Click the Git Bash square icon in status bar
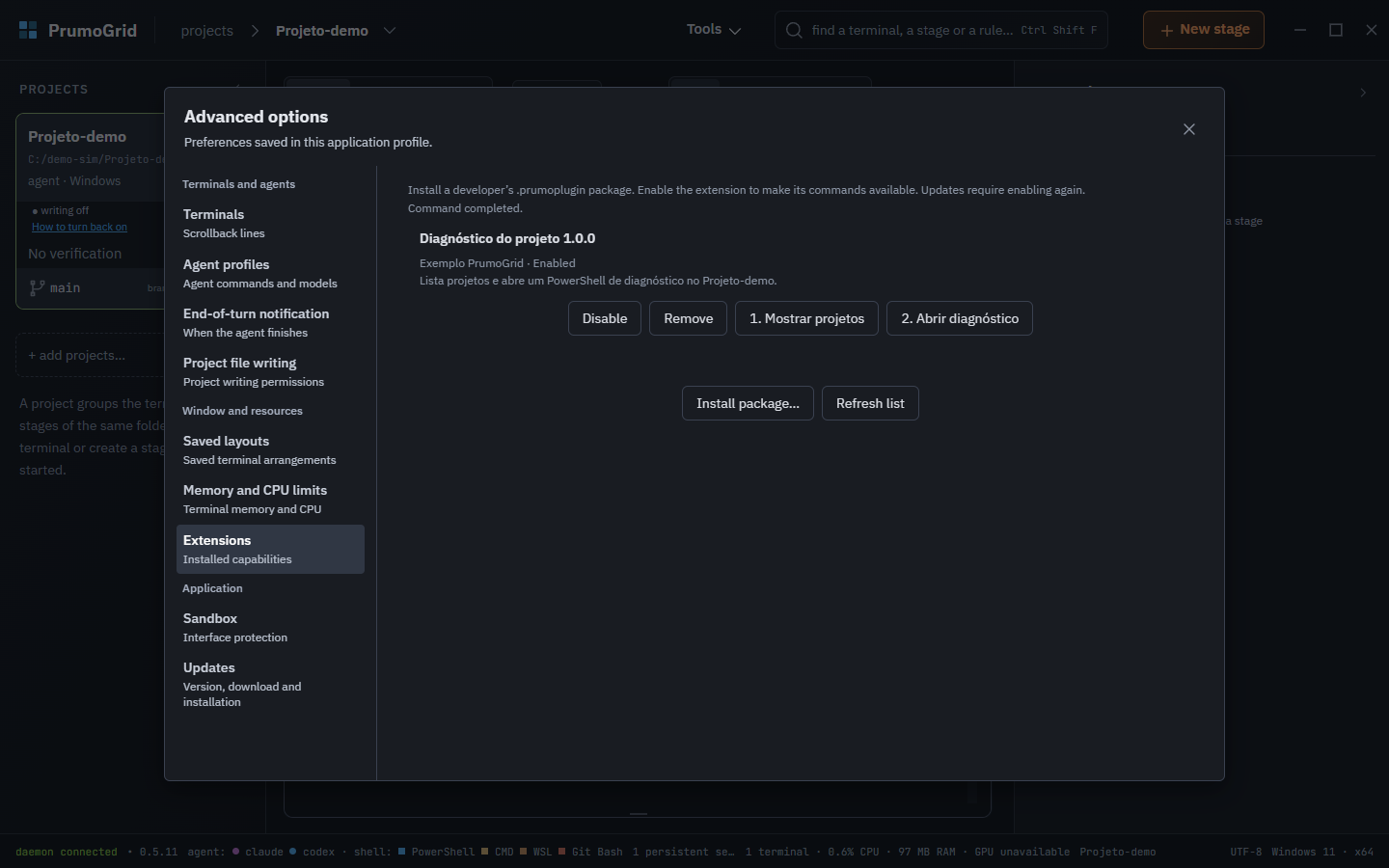This screenshot has height=868, width=1389. click(x=561, y=851)
